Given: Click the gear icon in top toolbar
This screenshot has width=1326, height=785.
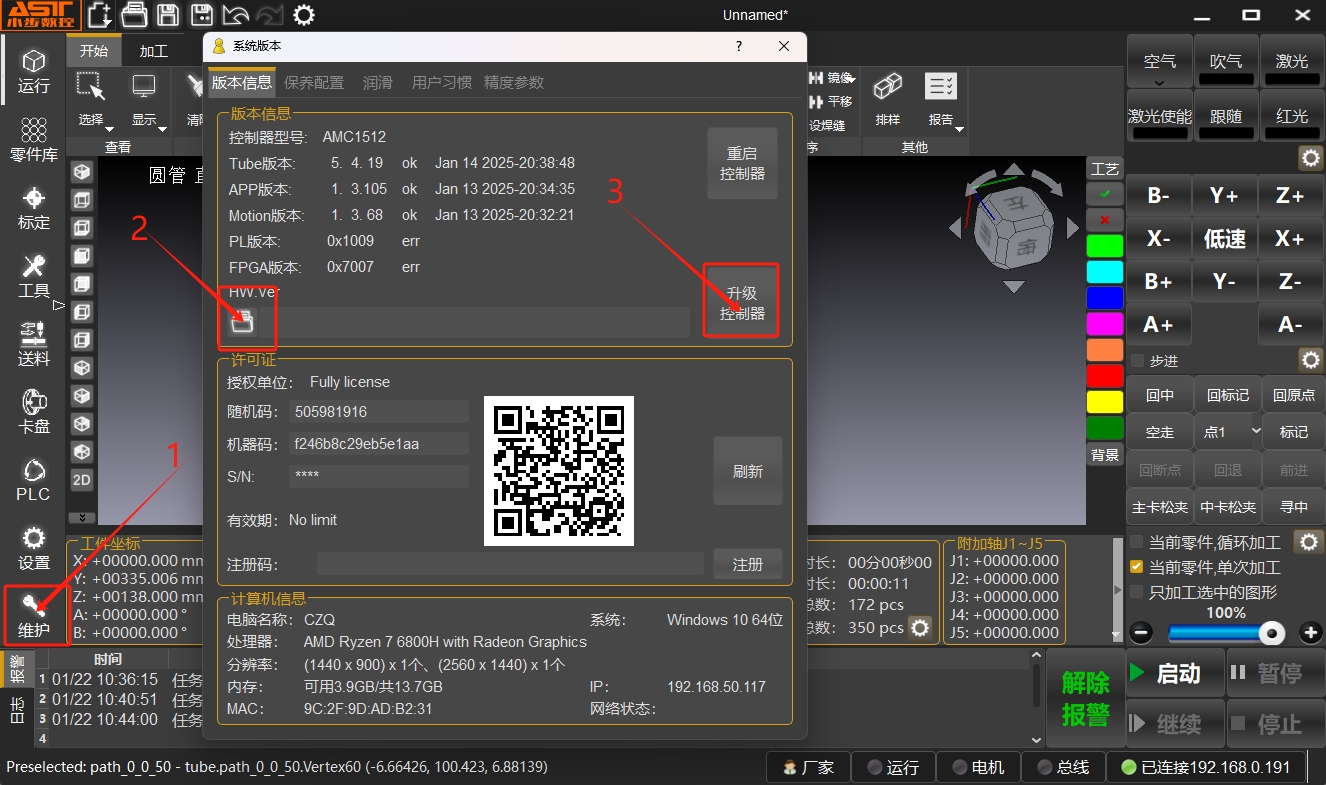Looking at the screenshot, I should pyautogui.click(x=304, y=15).
